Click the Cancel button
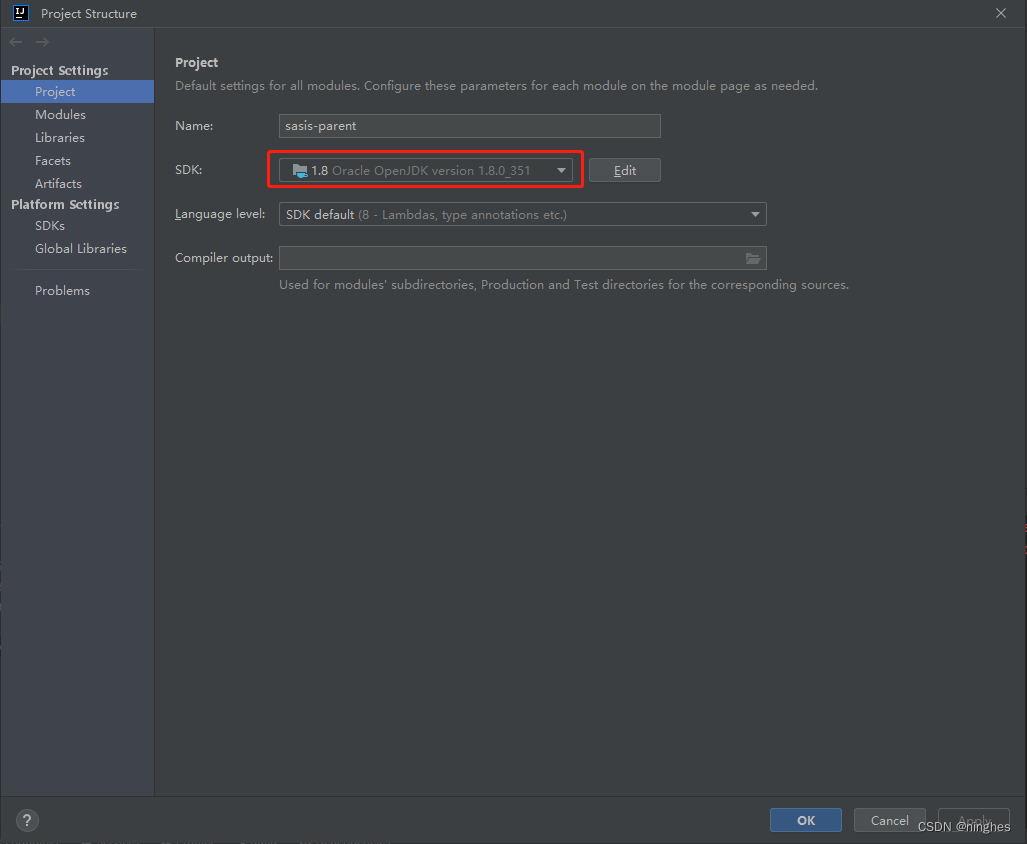 pyautogui.click(x=888, y=819)
